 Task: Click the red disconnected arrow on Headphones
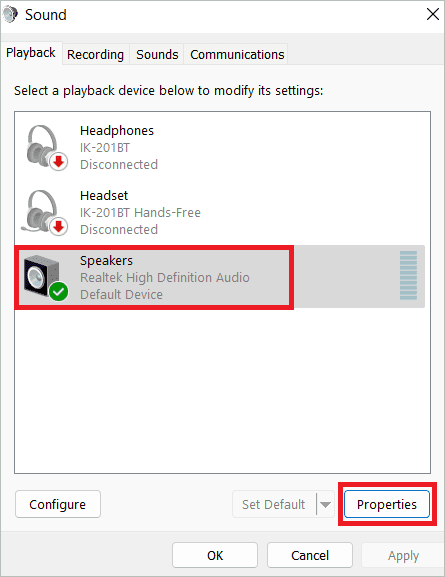[59, 161]
